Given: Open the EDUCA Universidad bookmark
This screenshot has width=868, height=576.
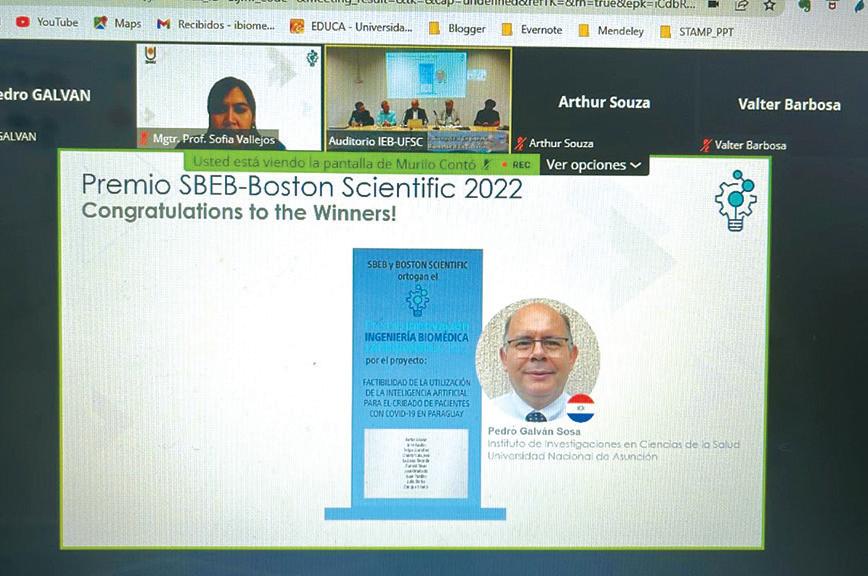Looking at the screenshot, I should coord(352,26).
